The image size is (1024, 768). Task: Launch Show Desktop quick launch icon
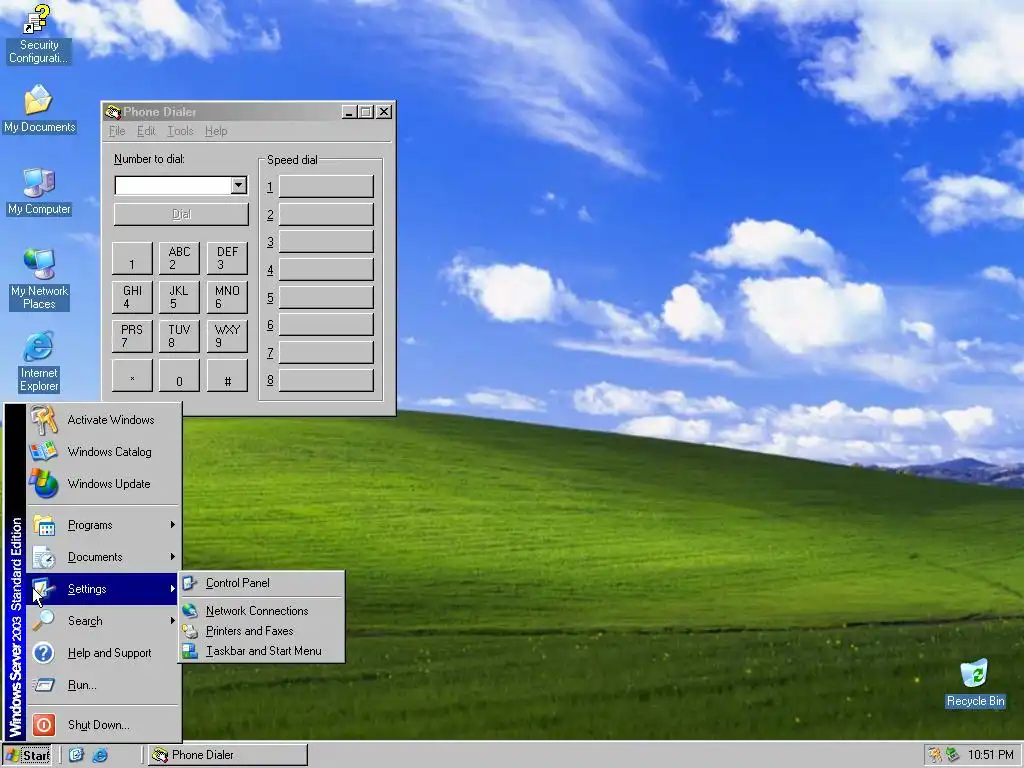click(x=76, y=755)
